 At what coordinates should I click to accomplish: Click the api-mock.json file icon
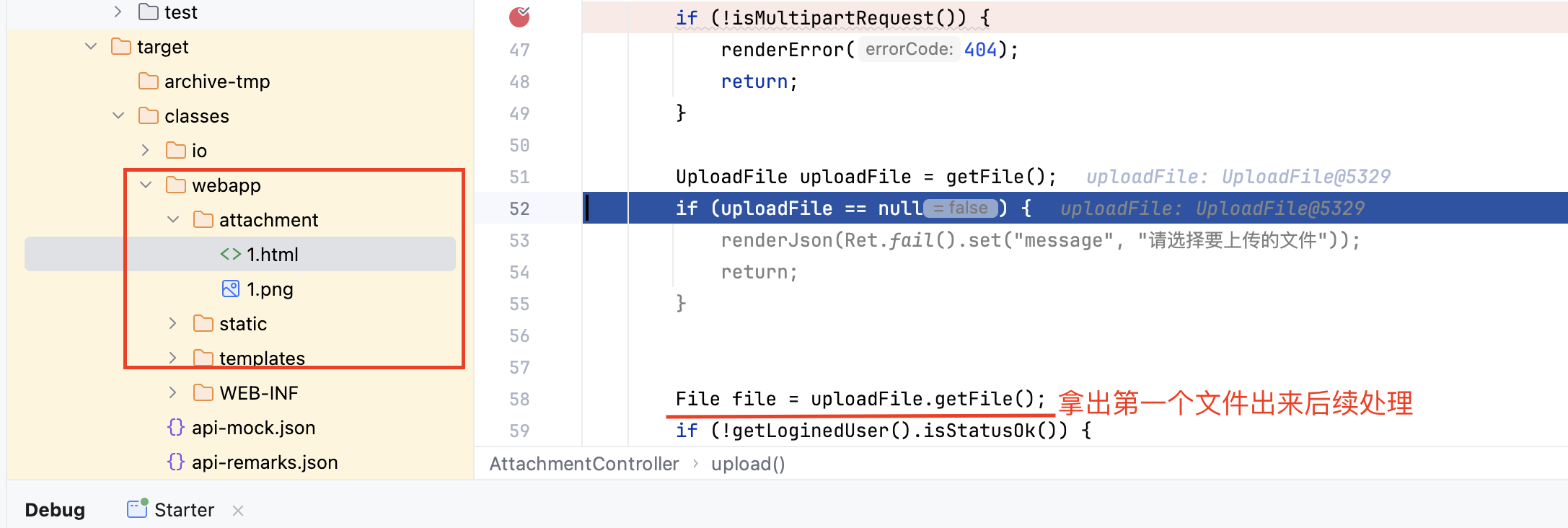176,427
